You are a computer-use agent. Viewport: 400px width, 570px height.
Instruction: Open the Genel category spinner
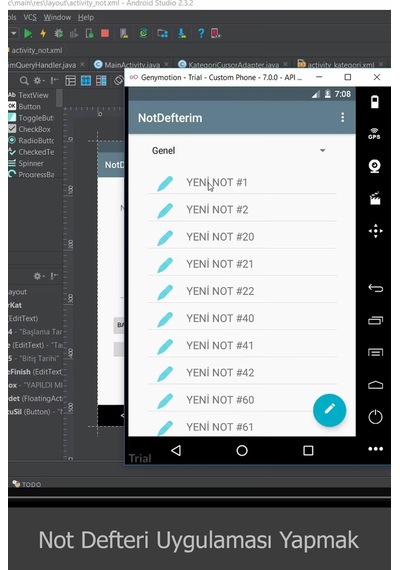point(239,150)
